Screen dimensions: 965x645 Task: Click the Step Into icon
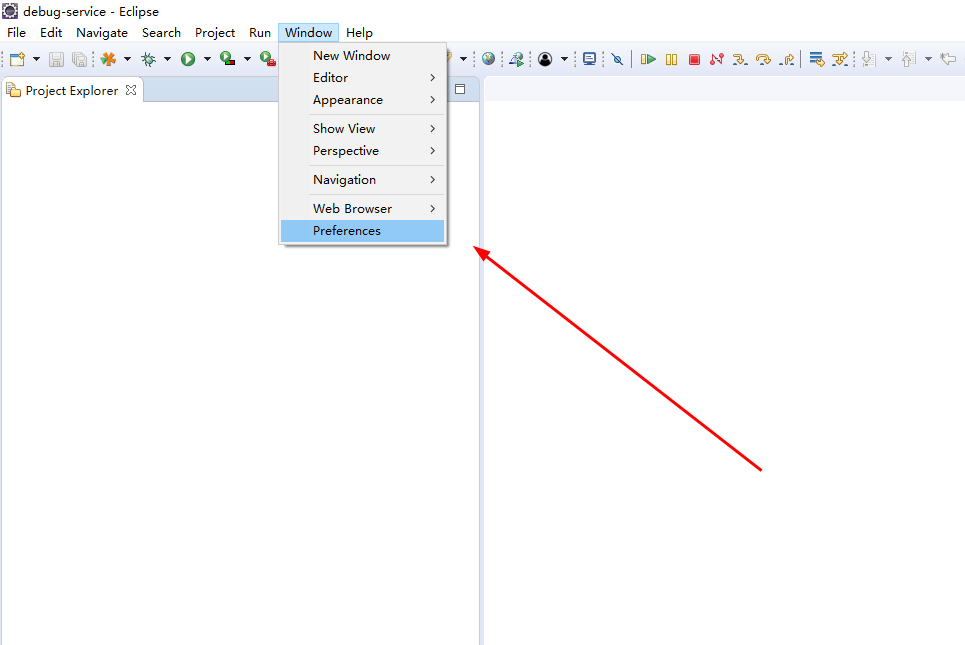[740, 59]
